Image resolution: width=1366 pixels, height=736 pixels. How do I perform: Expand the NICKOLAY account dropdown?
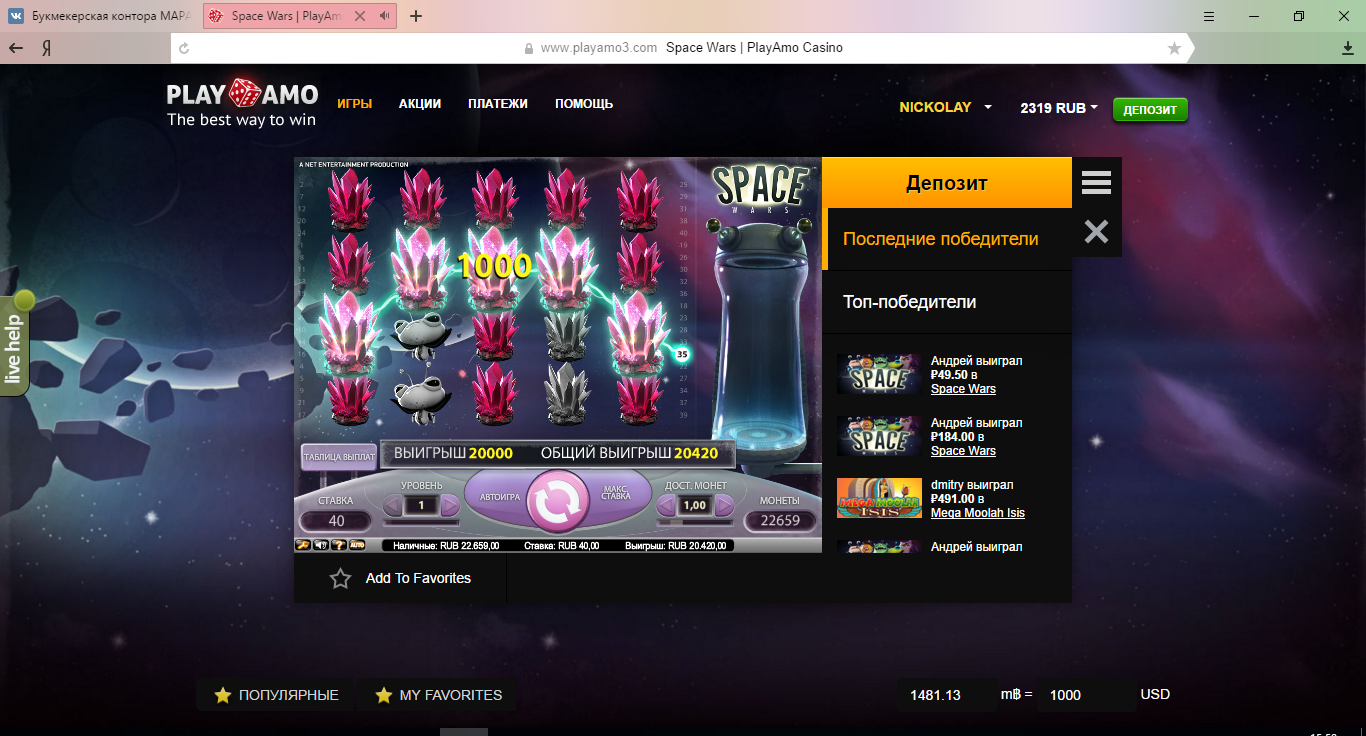coord(945,108)
